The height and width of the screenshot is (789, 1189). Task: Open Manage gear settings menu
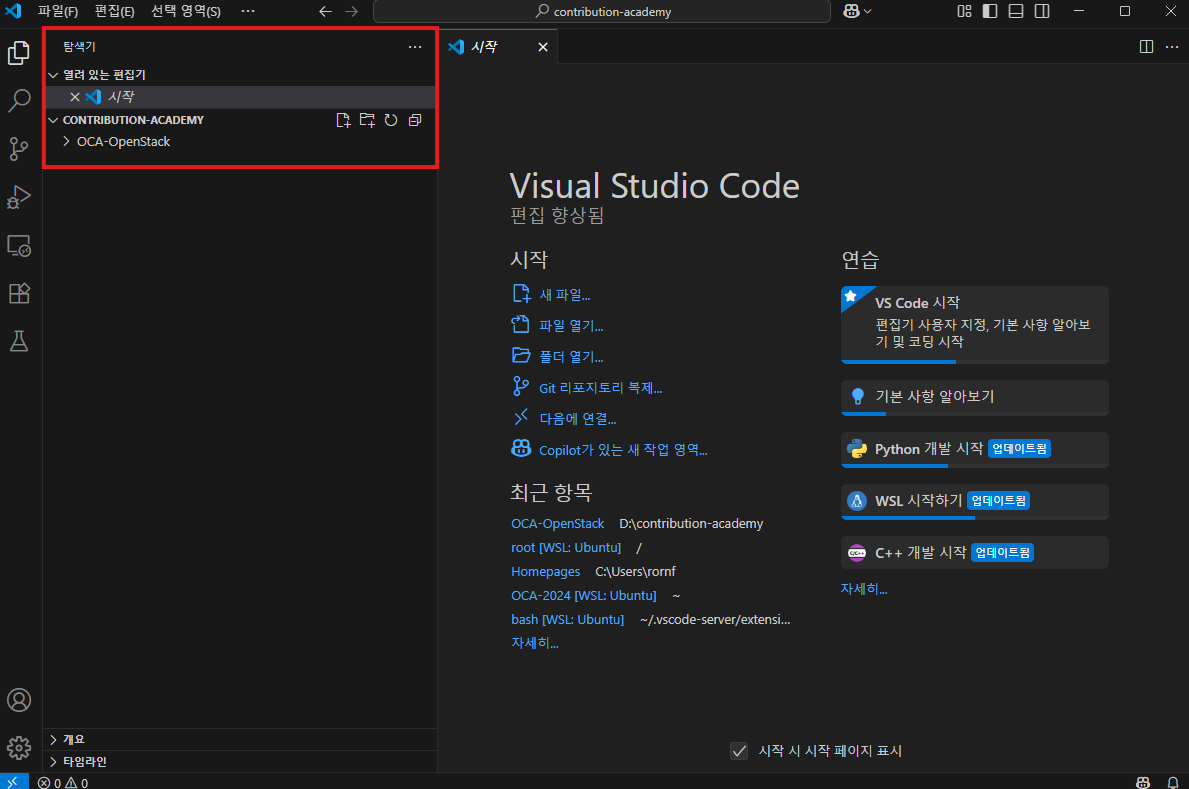pos(19,748)
